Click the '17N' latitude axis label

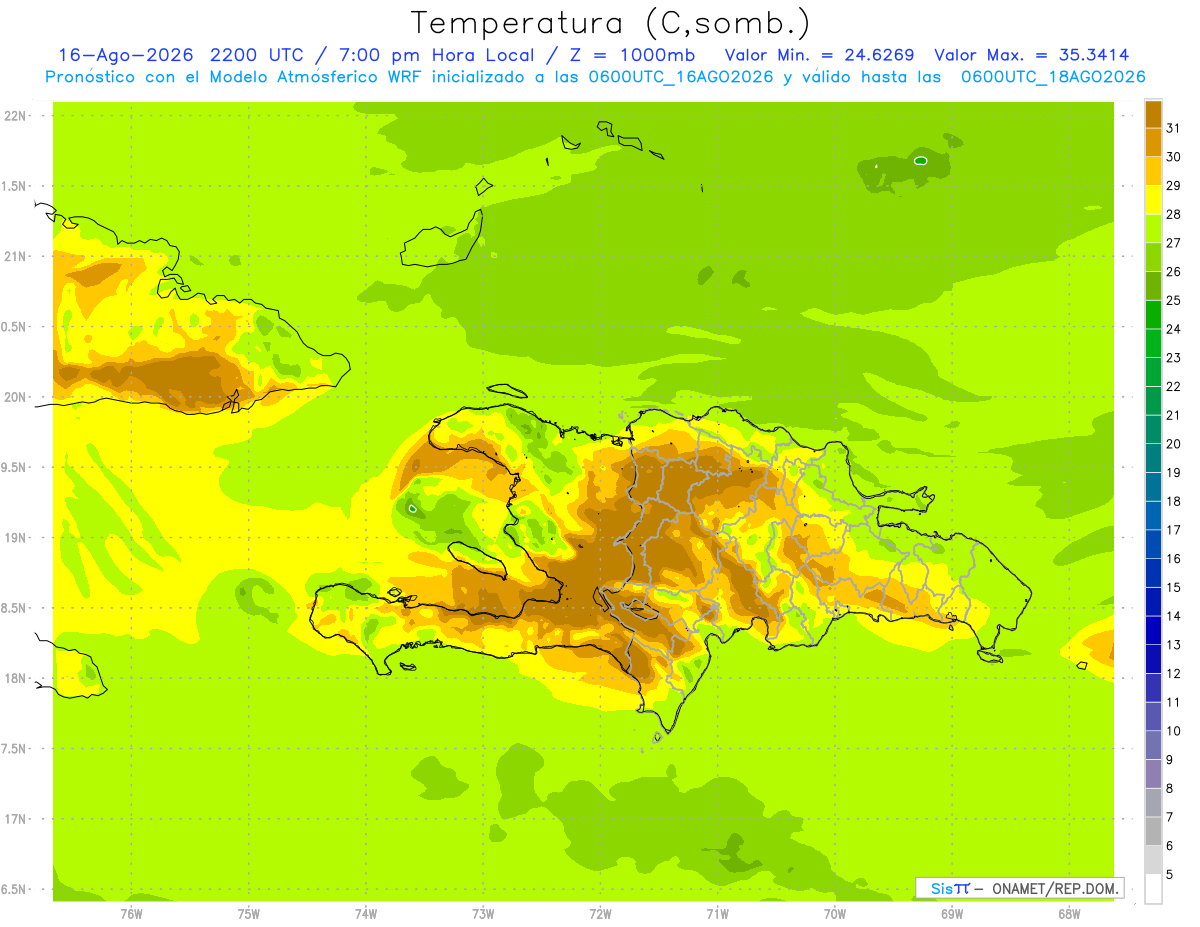pos(17,819)
